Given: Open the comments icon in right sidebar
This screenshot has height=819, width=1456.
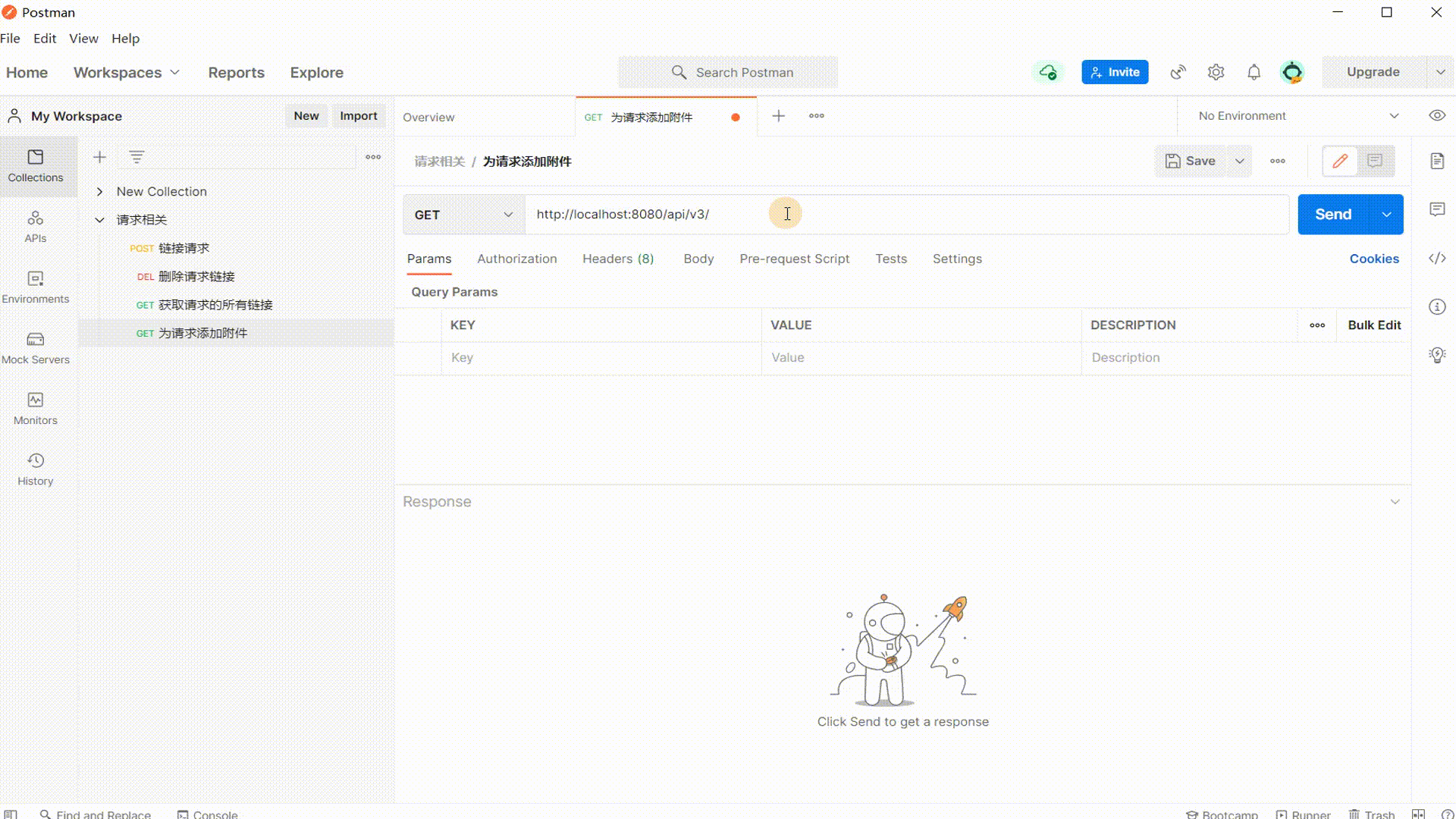Looking at the screenshot, I should (1437, 209).
